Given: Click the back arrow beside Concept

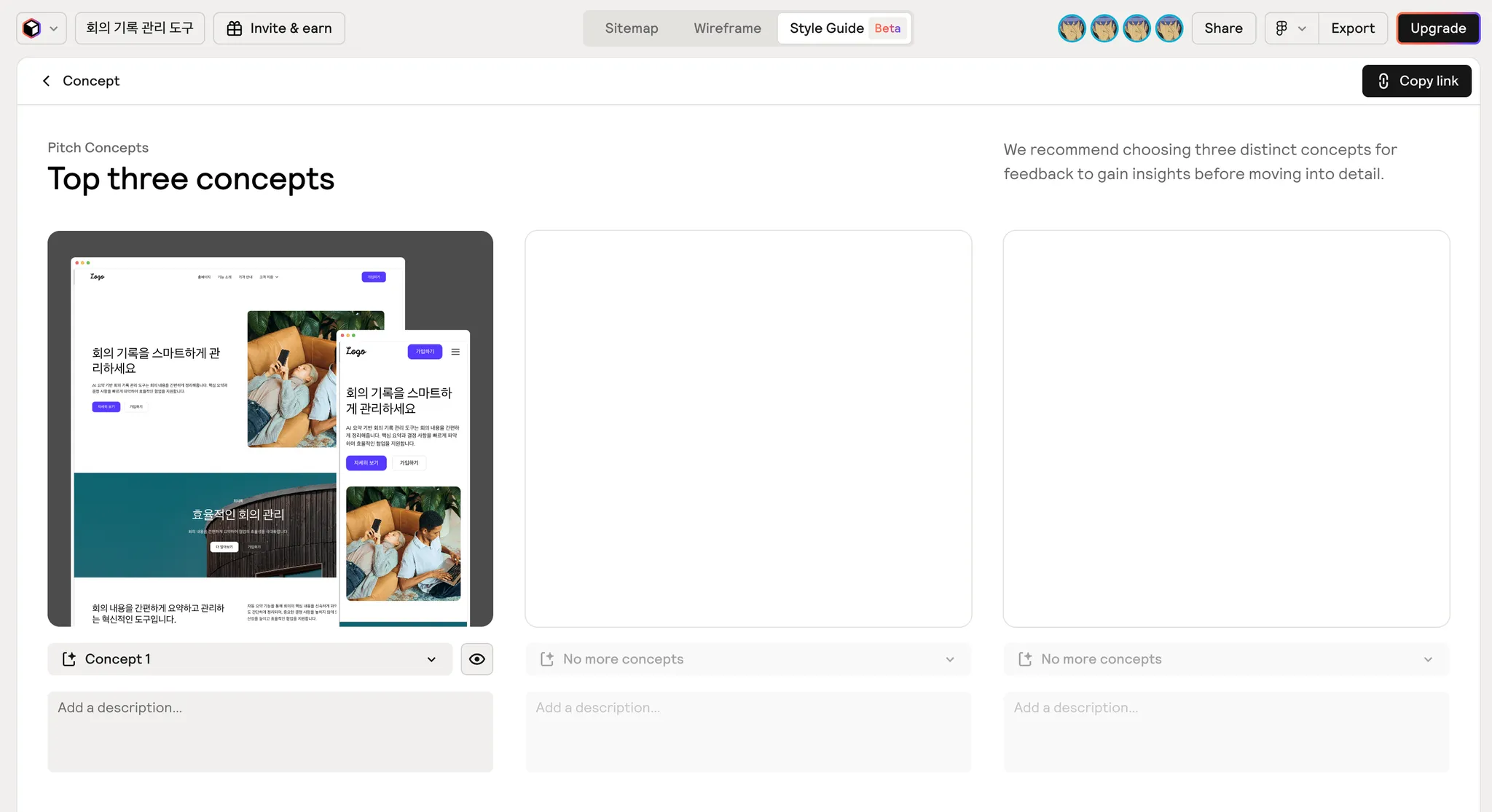Looking at the screenshot, I should pos(47,81).
